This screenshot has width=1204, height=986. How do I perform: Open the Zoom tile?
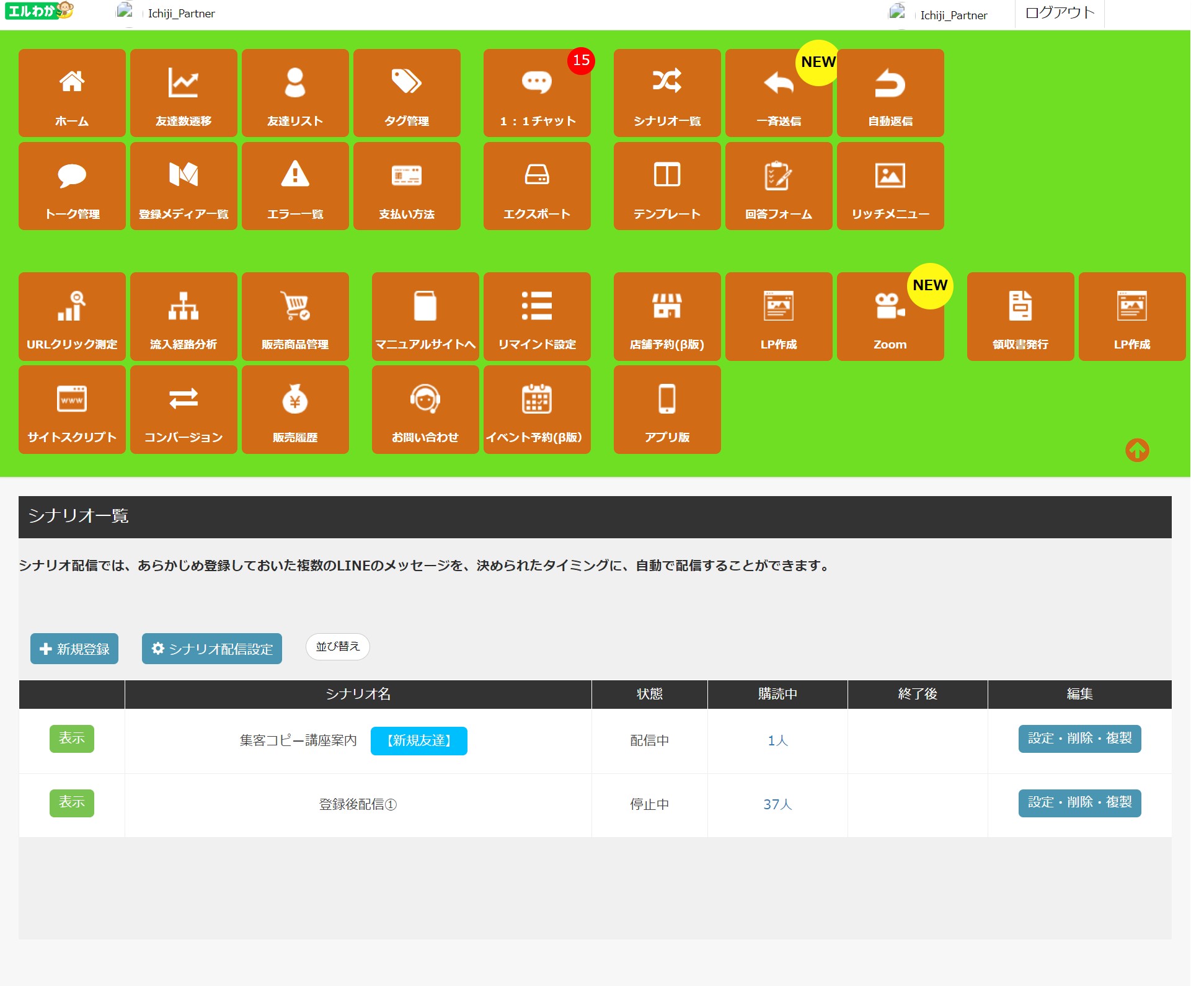point(890,316)
